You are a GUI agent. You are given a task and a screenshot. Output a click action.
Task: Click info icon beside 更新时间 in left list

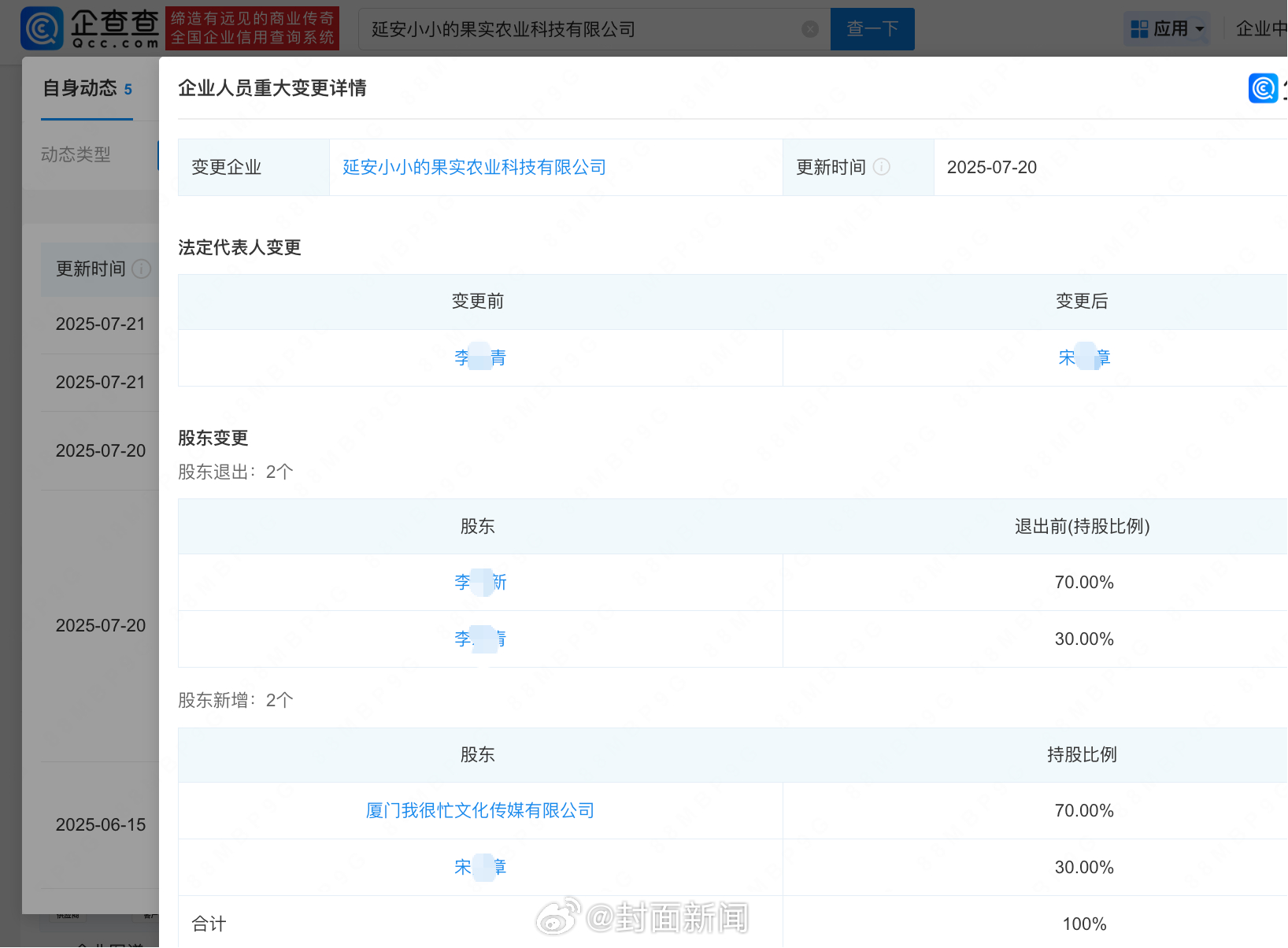(x=142, y=269)
